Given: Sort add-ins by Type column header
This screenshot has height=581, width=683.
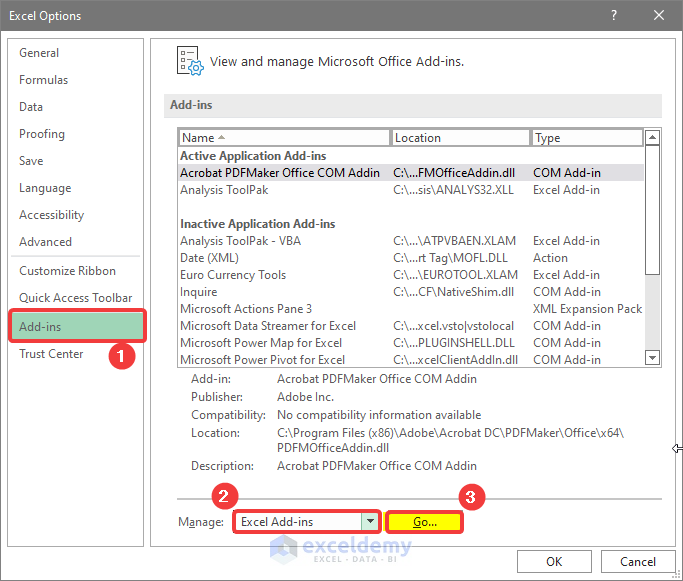Looking at the screenshot, I should [x=587, y=138].
